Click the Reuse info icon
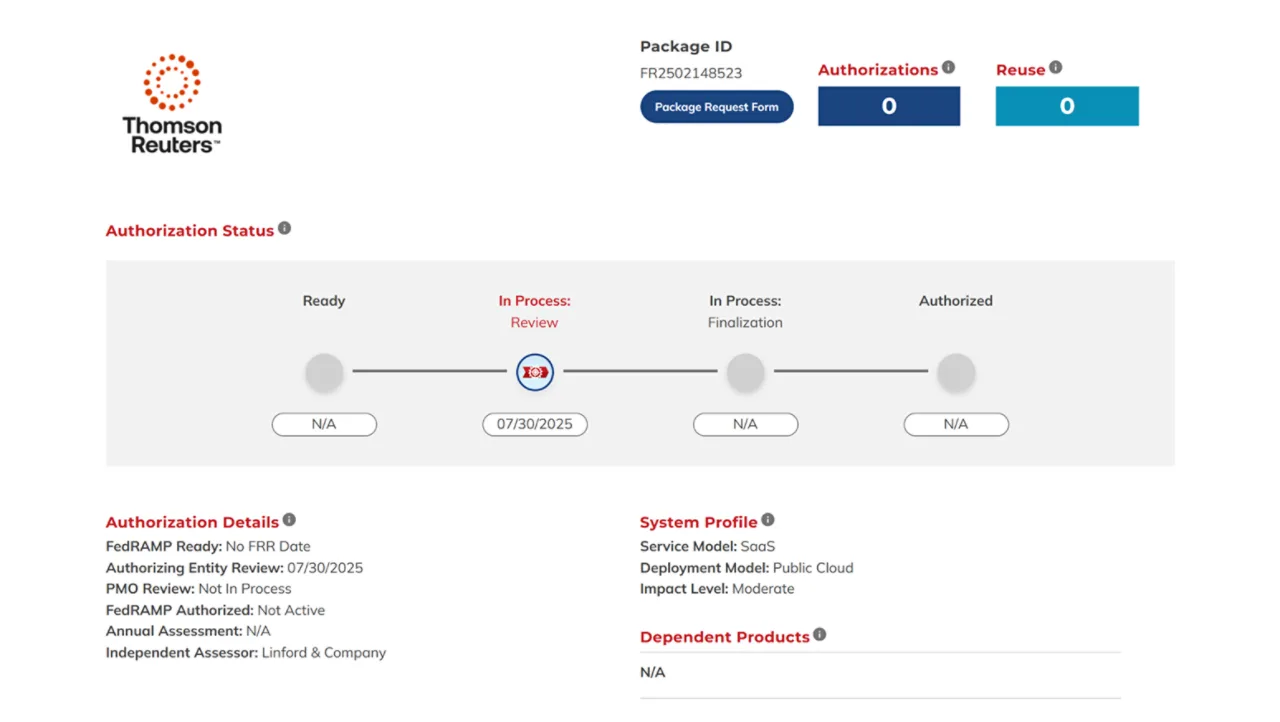This screenshot has width=1280, height=722. [x=1055, y=68]
